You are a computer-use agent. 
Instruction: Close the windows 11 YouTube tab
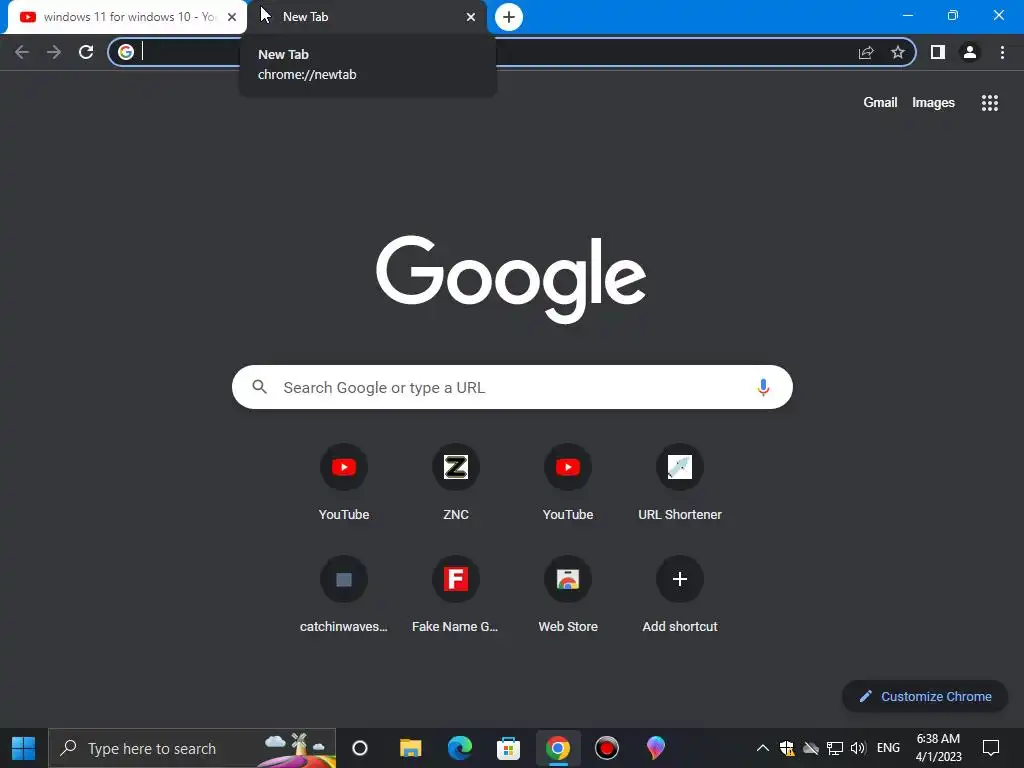pos(232,17)
